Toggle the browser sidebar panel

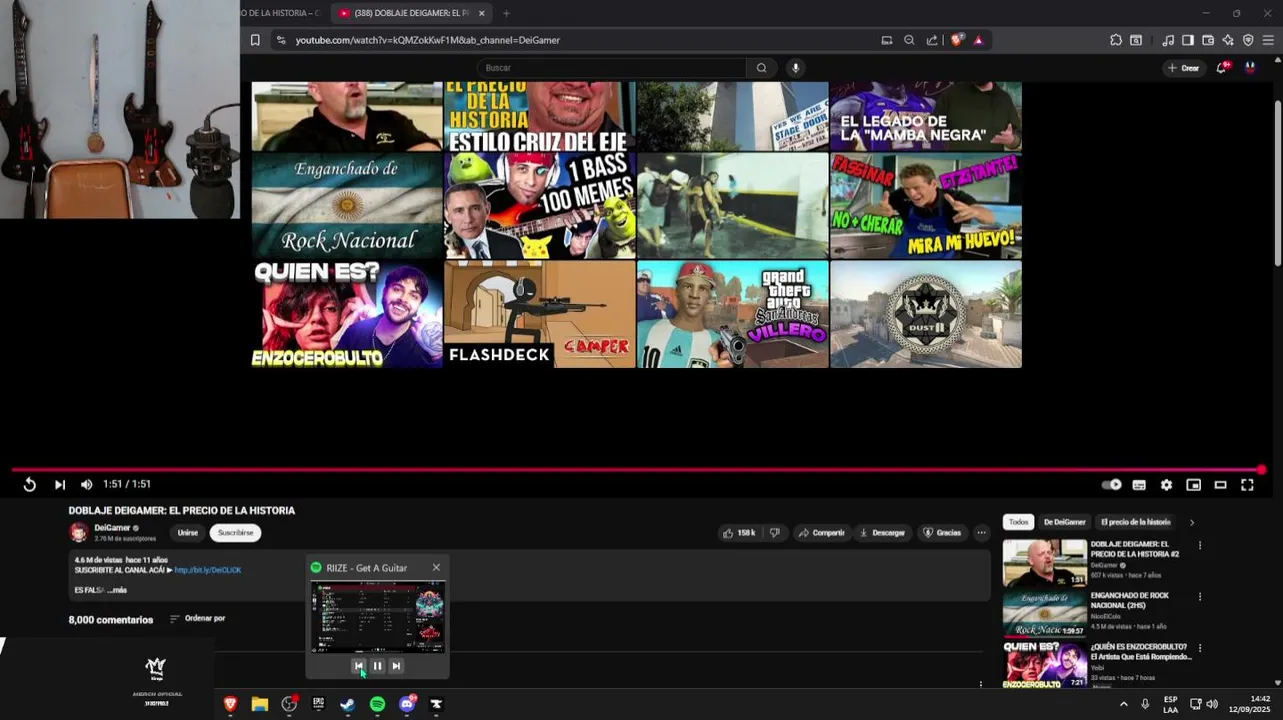(1187, 40)
